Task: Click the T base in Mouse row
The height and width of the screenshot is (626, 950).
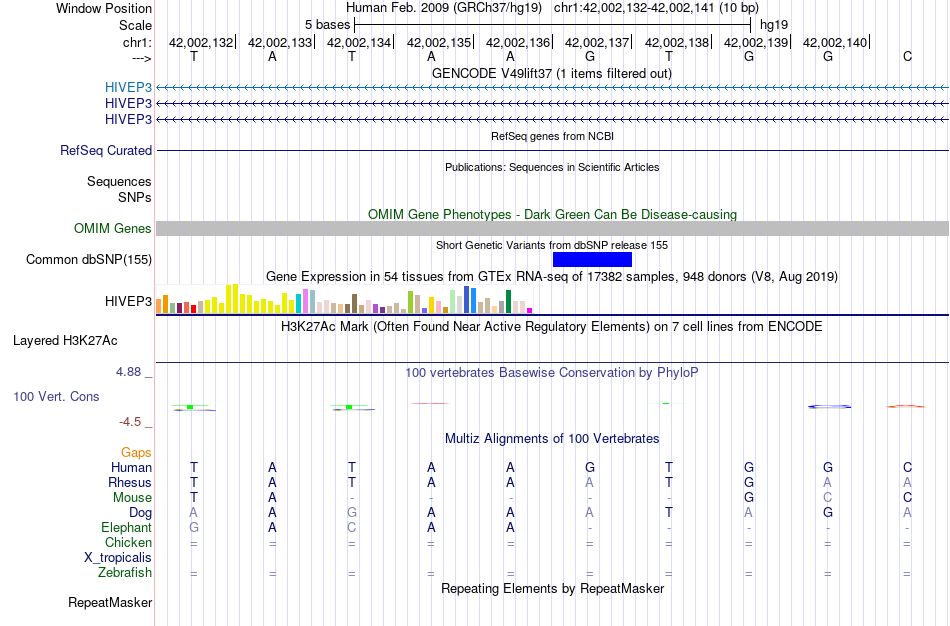Action: point(194,498)
